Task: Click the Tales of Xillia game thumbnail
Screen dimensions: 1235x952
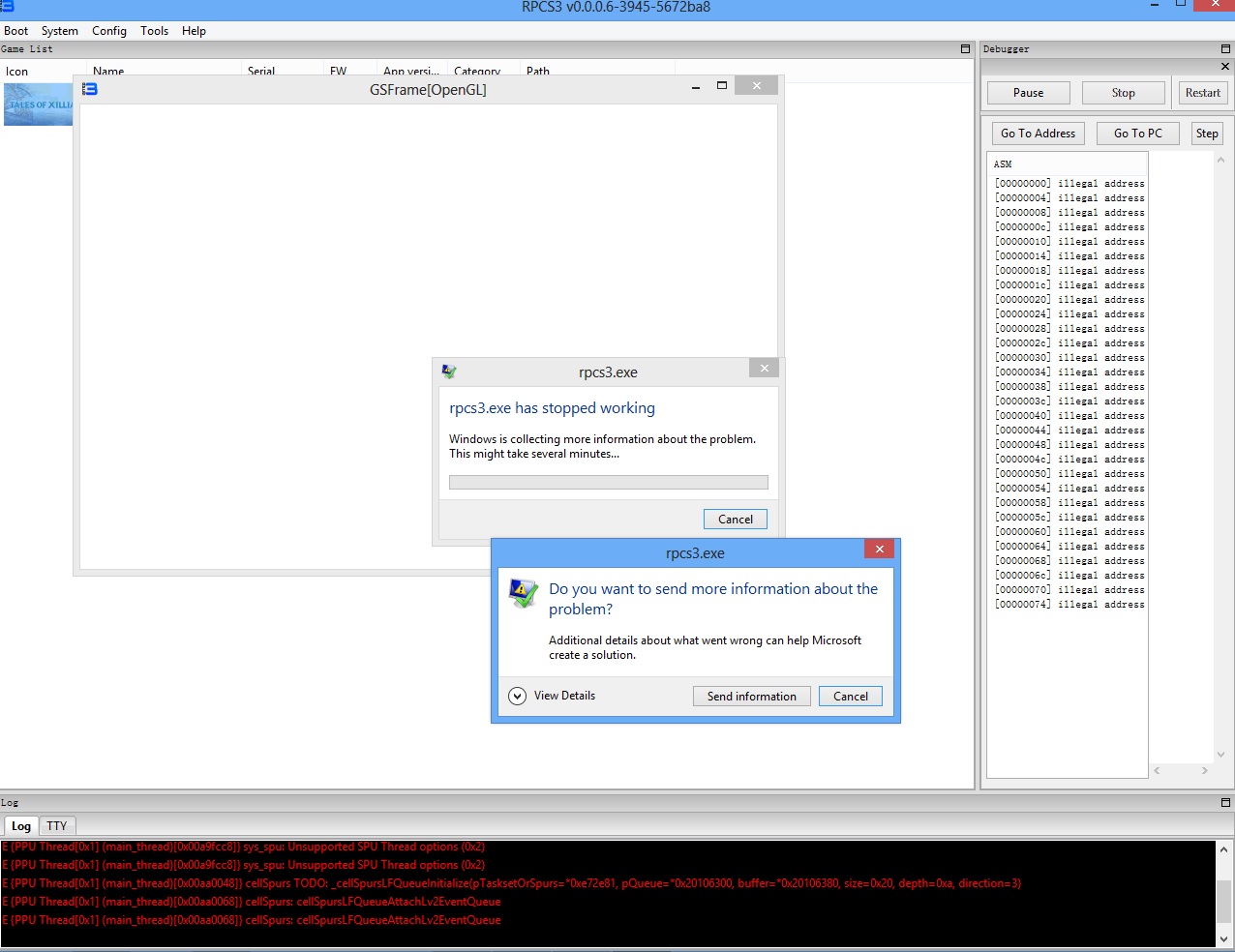Action: [x=38, y=104]
